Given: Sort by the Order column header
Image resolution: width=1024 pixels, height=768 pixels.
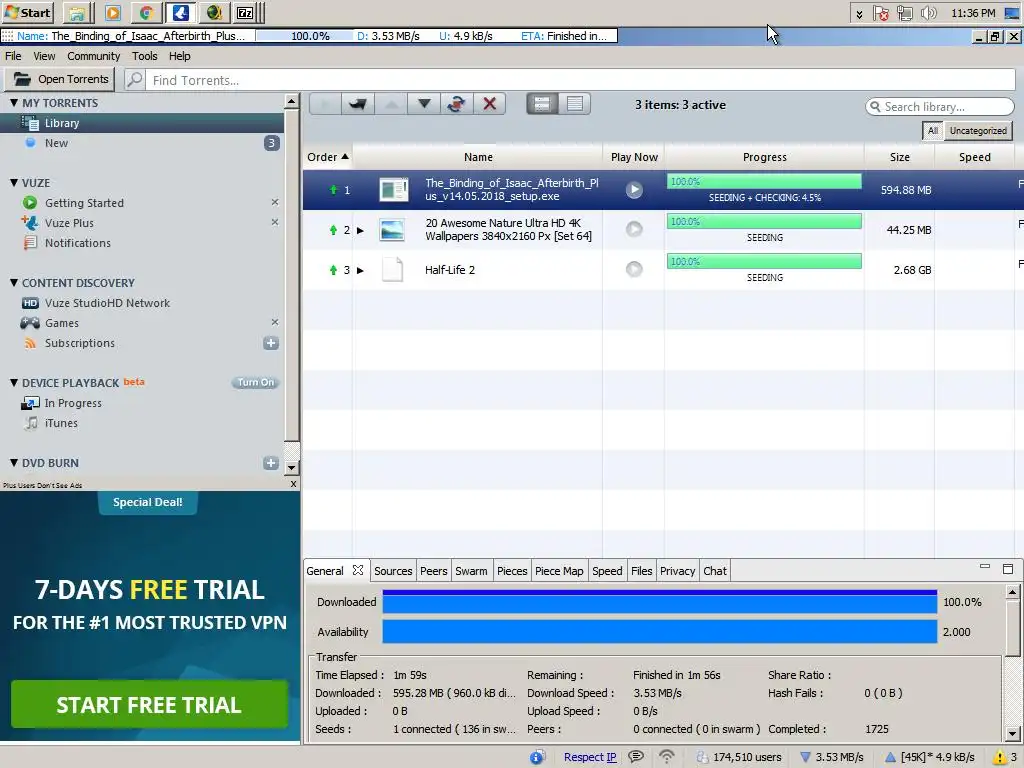Looking at the screenshot, I should pyautogui.click(x=328, y=157).
